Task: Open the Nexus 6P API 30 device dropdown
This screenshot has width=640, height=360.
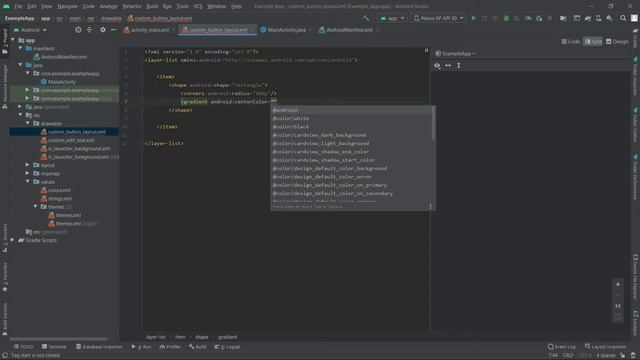Action: 438,18
